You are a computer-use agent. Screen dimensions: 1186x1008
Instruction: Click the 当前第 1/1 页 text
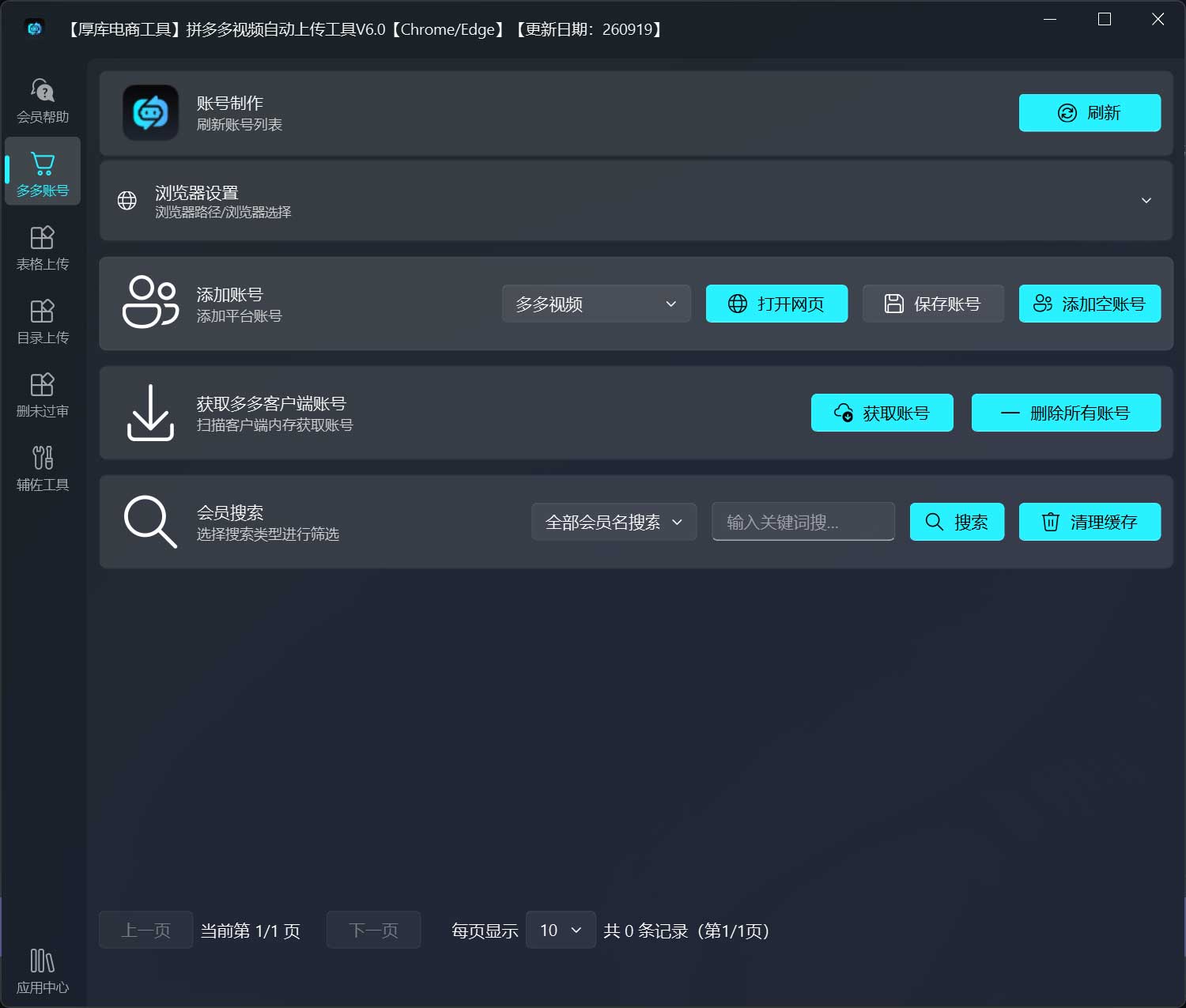click(x=251, y=931)
